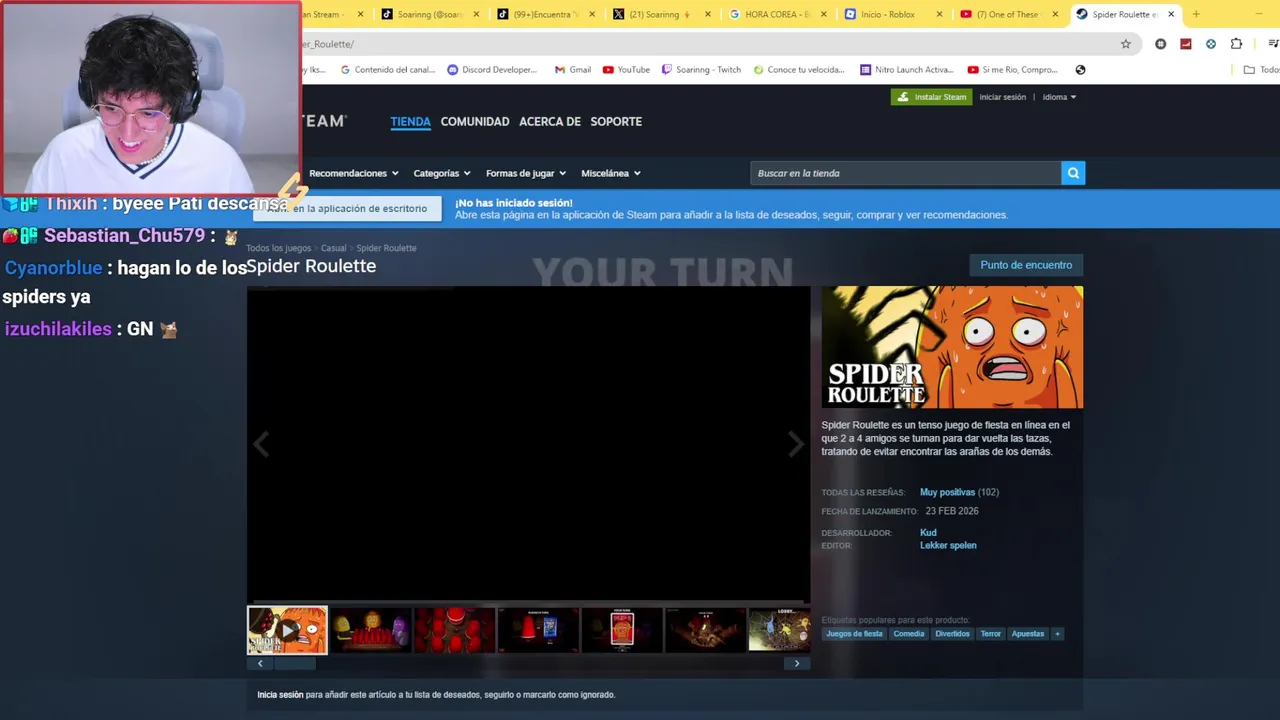Expand the Miscelánea menu
Image resolution: width=1280 pixels, height=720 pixels.
tap(611, 173)
